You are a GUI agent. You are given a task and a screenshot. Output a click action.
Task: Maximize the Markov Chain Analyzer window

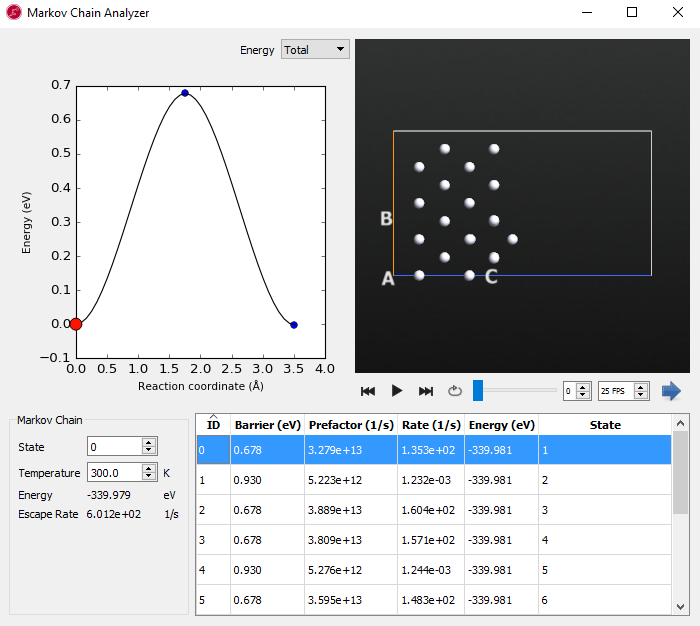coord(632,13)
